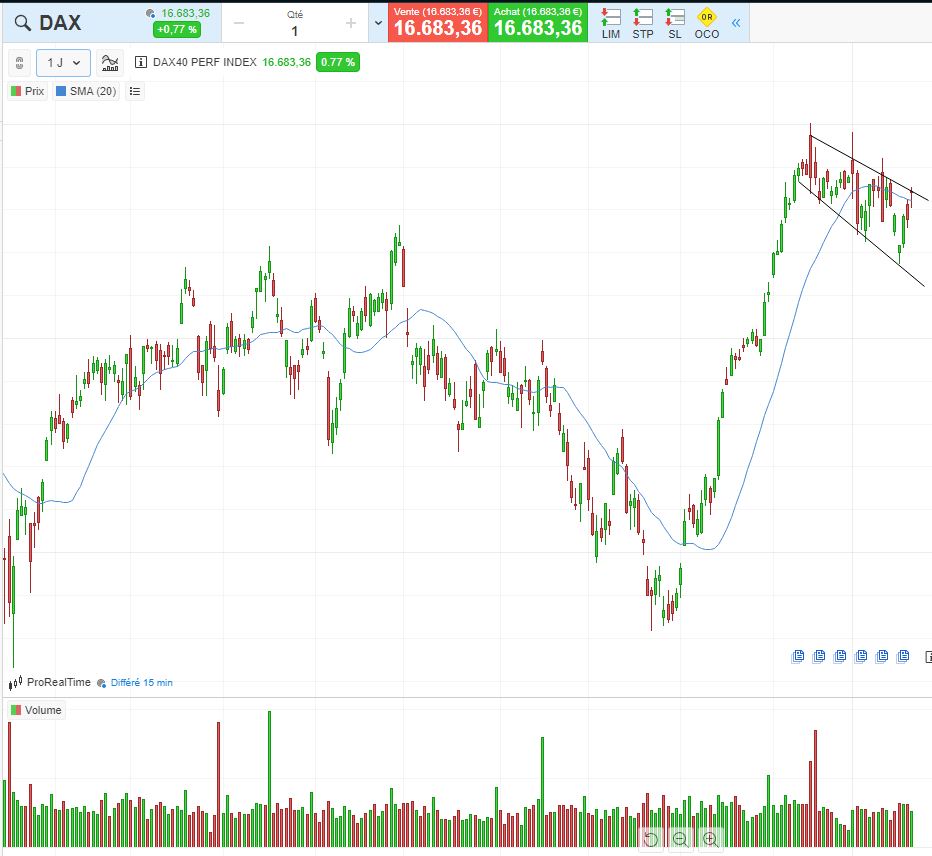Toggle the Volume indicator label

point(36,710)
